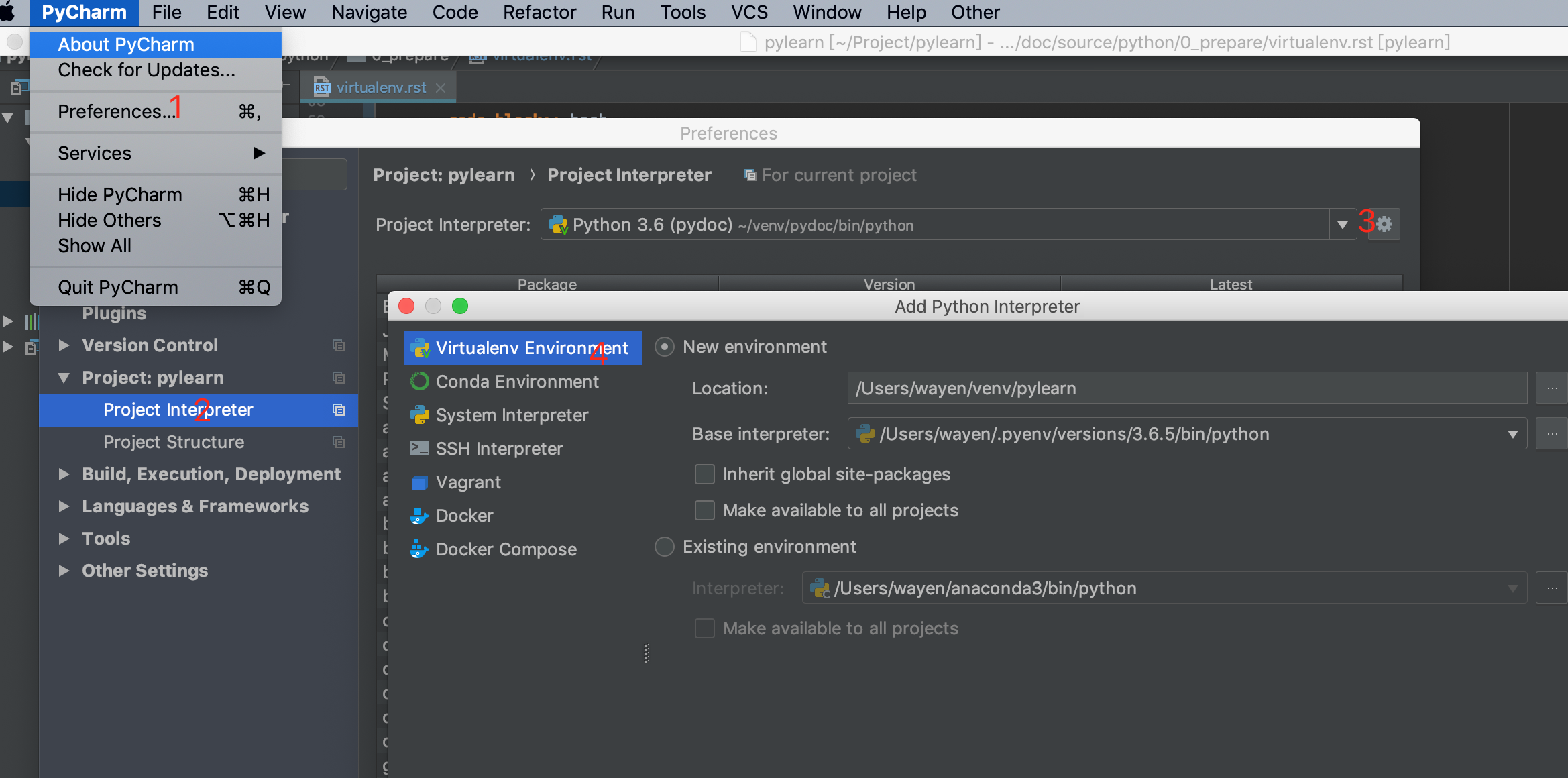Toggle Make available to all projects under Existing environment
1568x778 pixels.
(x=705, y=628)
